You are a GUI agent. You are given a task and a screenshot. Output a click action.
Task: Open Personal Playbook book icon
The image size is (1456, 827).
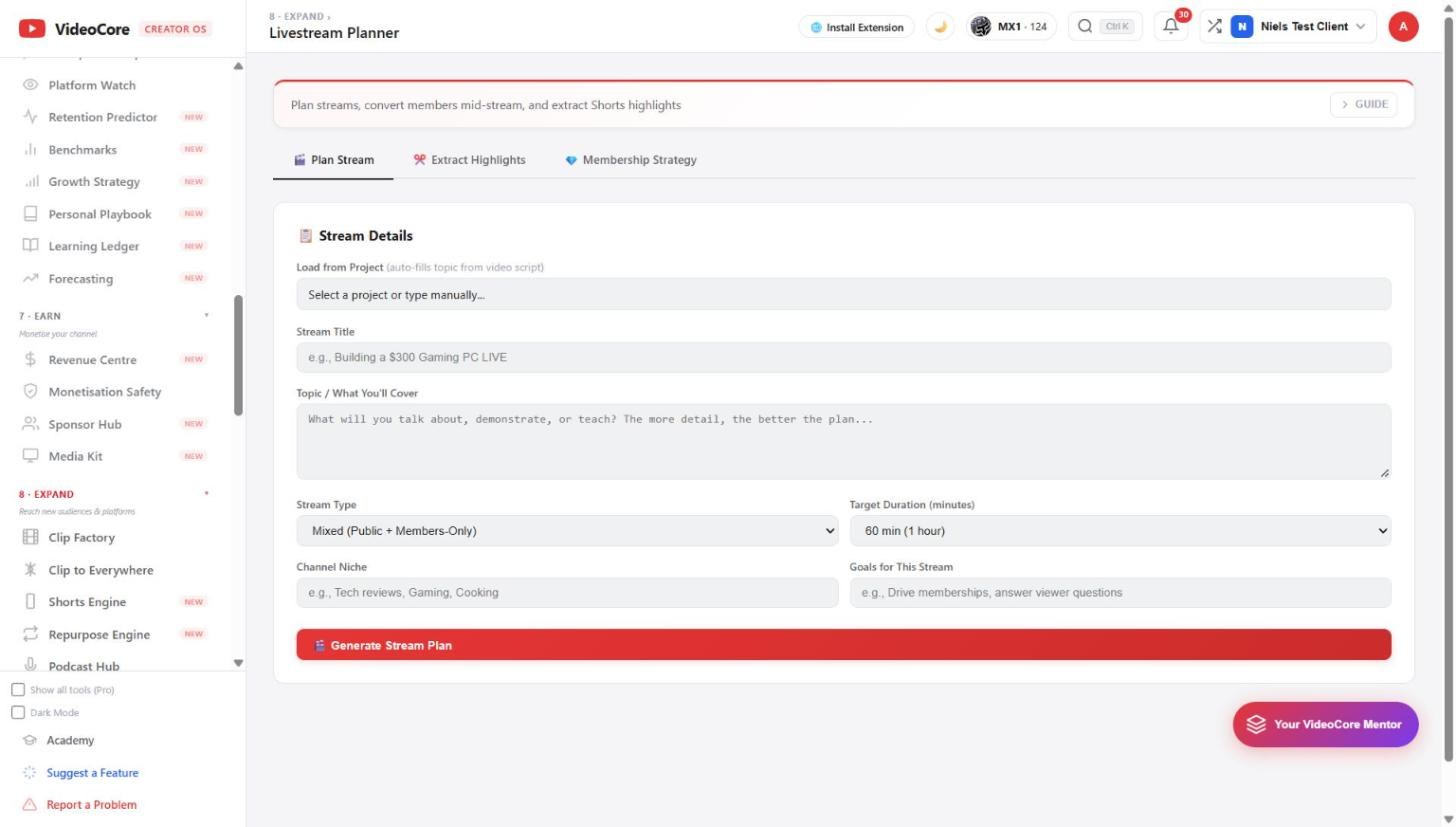[30, 214]
